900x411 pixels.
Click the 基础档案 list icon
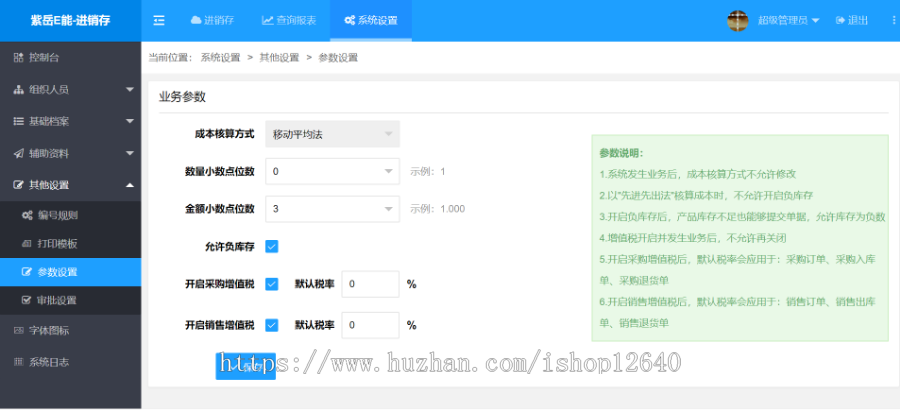pyautogui.click(x=18, y=122)
